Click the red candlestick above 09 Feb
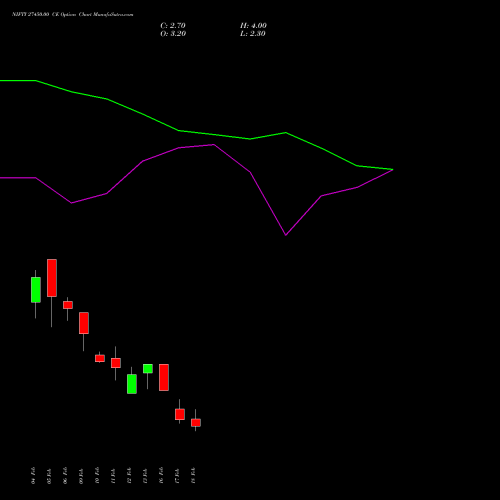500x500 pixels. [84, 323]
